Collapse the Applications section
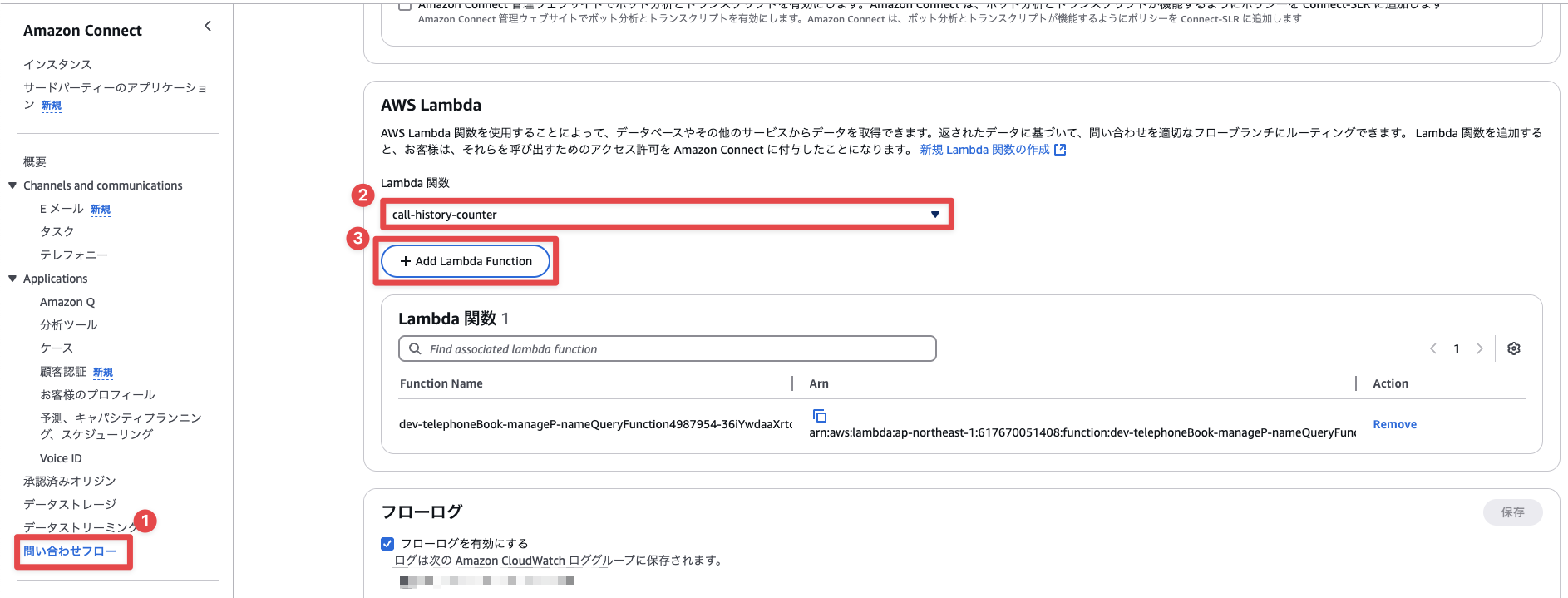 pos(12,279)
